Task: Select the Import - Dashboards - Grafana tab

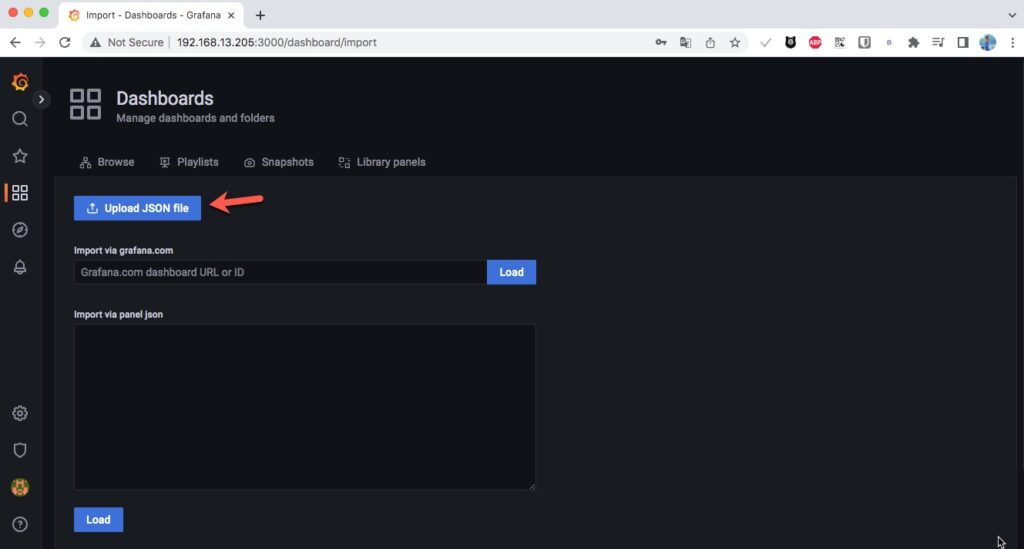Action: (152, 15)
